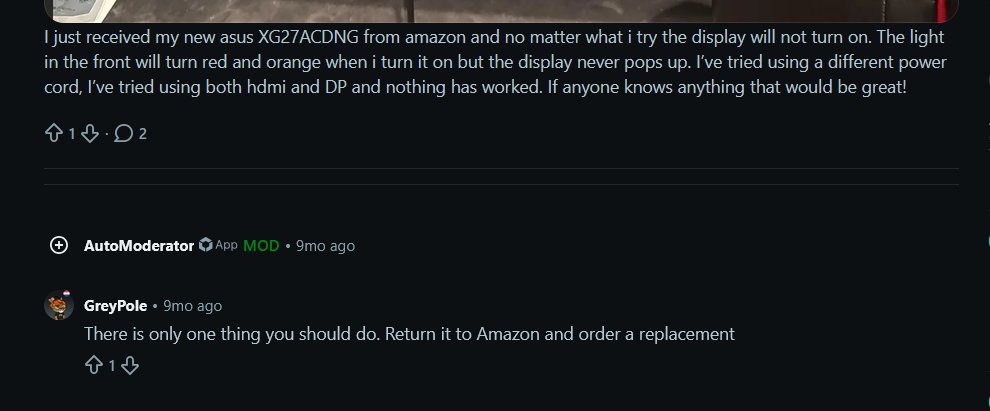Screen dimensions: 990x411
Task: Click GreyPole comment's vote score
Action: pos(112,366)
